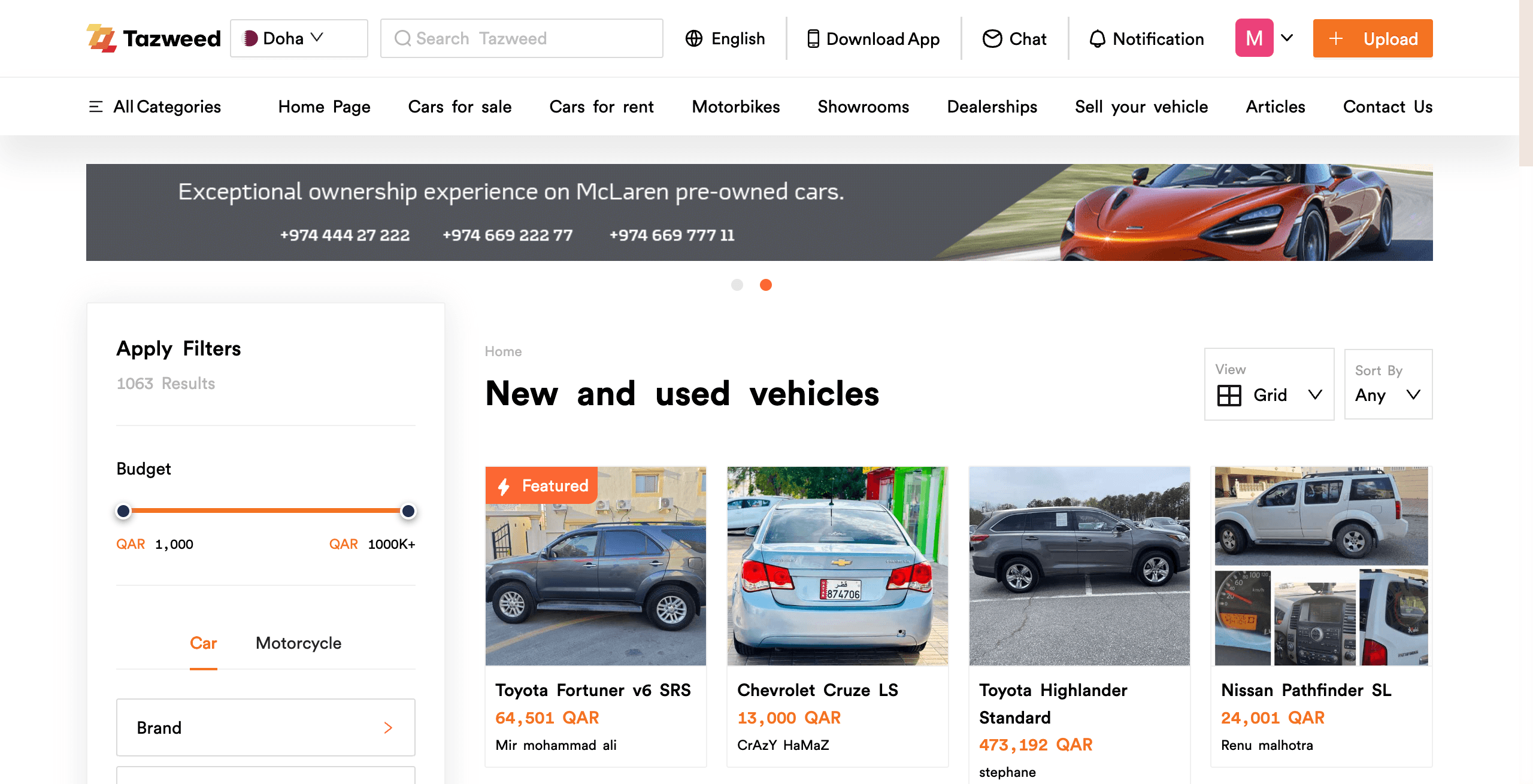This screenshot has height=784, width=1533.
Task: Expand the Sort By Any dropdown
Action: pos(1388,384)
